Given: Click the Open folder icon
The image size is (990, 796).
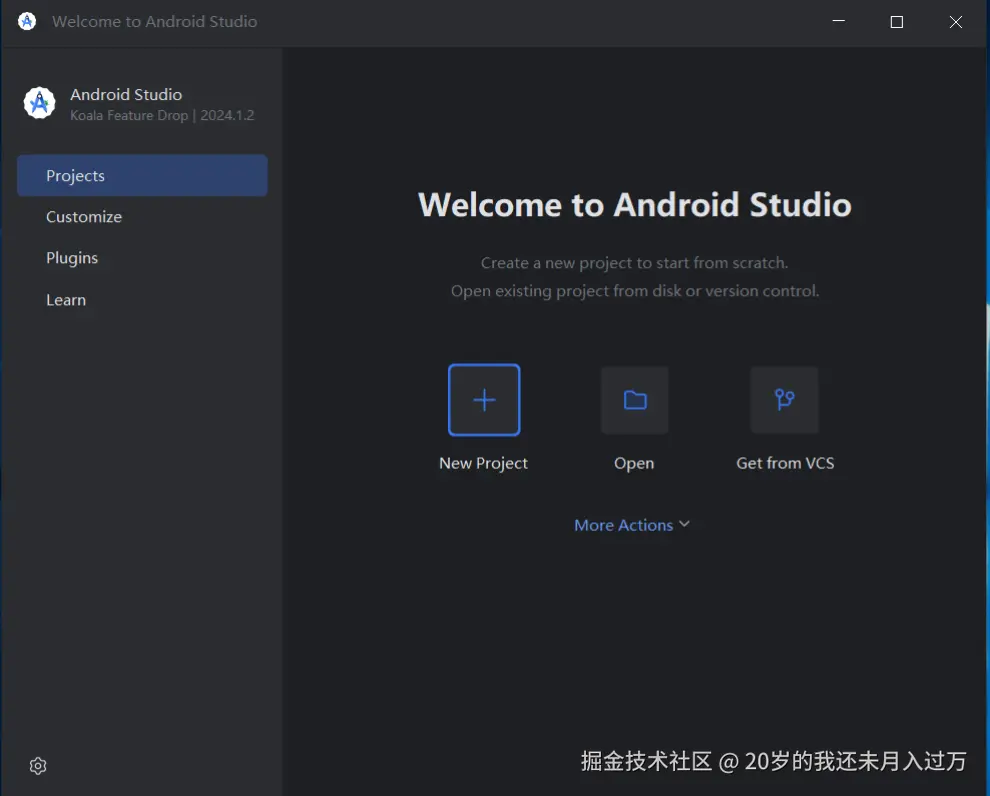Looking at the screenshot, I should click(635, 400).
